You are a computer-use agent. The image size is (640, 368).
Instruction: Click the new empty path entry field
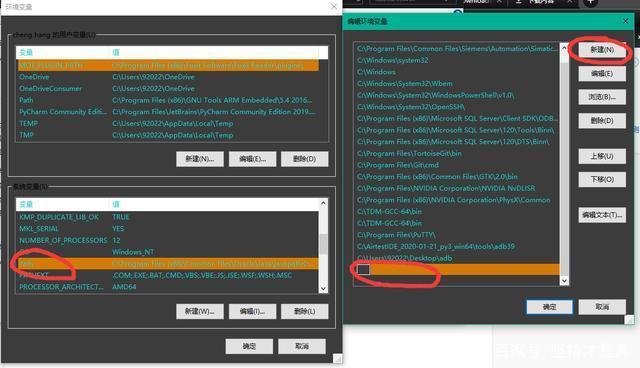[x=457, y=269]
